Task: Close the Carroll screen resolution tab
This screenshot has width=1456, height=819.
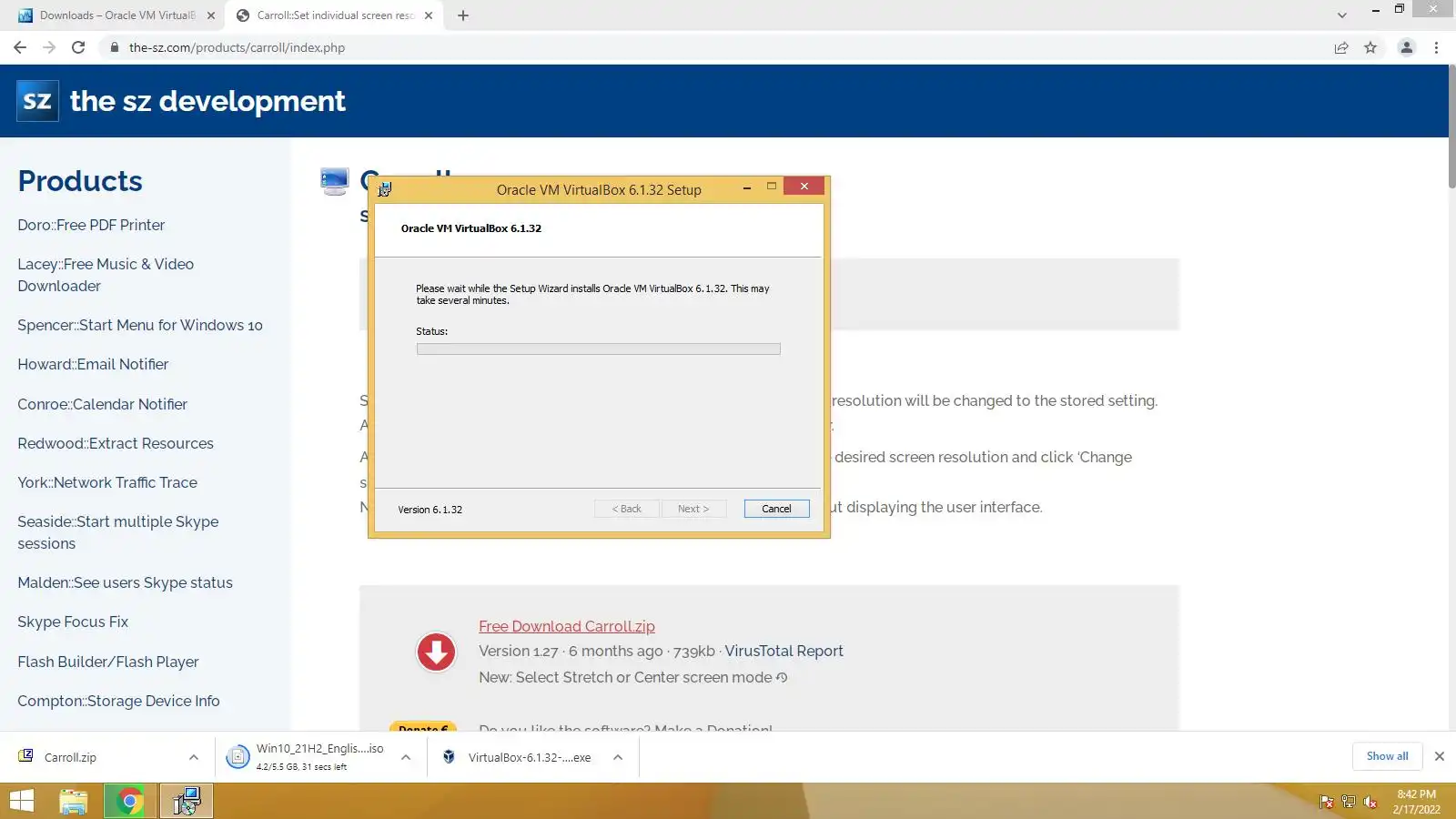Action: (429, 15)
